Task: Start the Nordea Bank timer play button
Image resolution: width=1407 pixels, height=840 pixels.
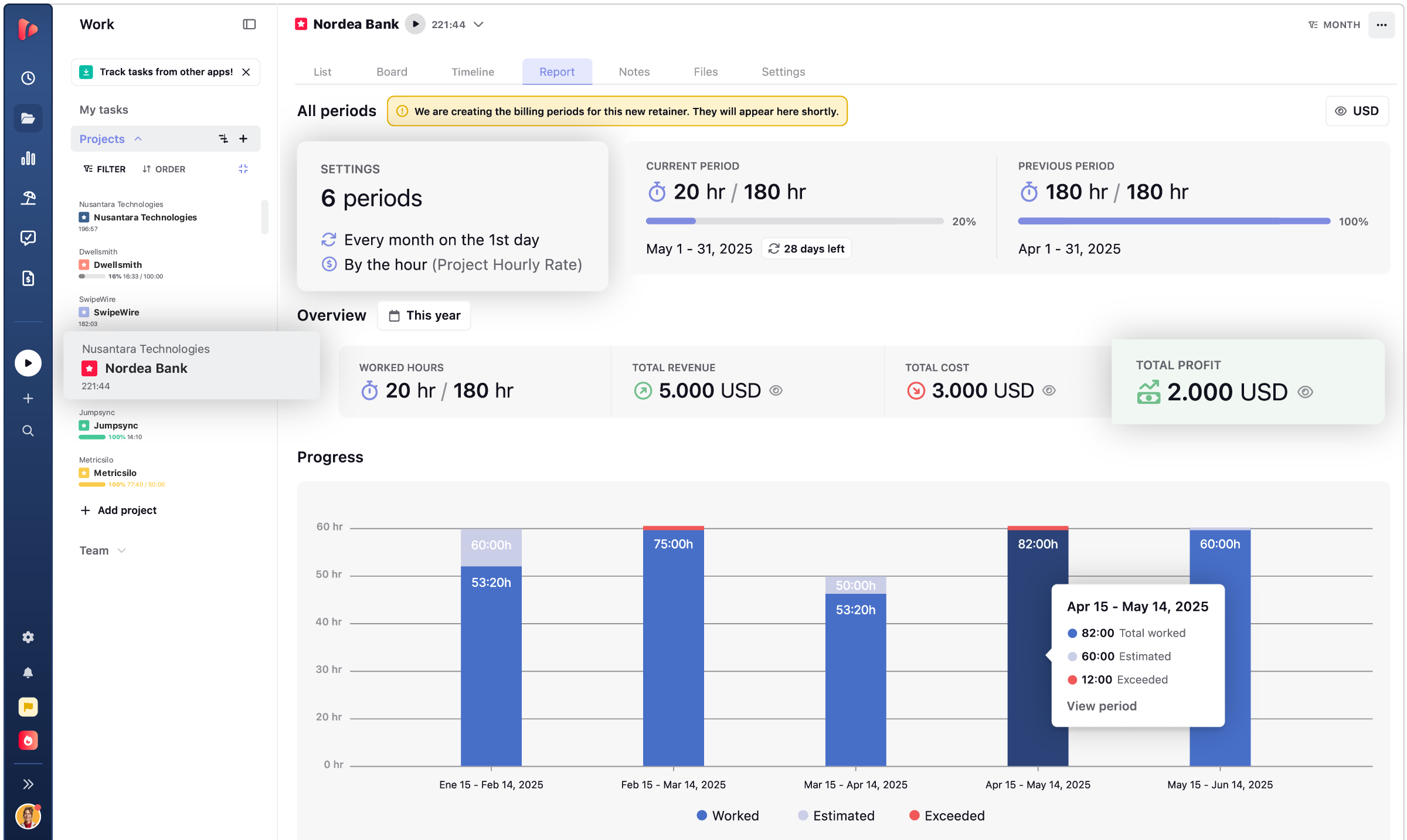Action: coord(415,24)
